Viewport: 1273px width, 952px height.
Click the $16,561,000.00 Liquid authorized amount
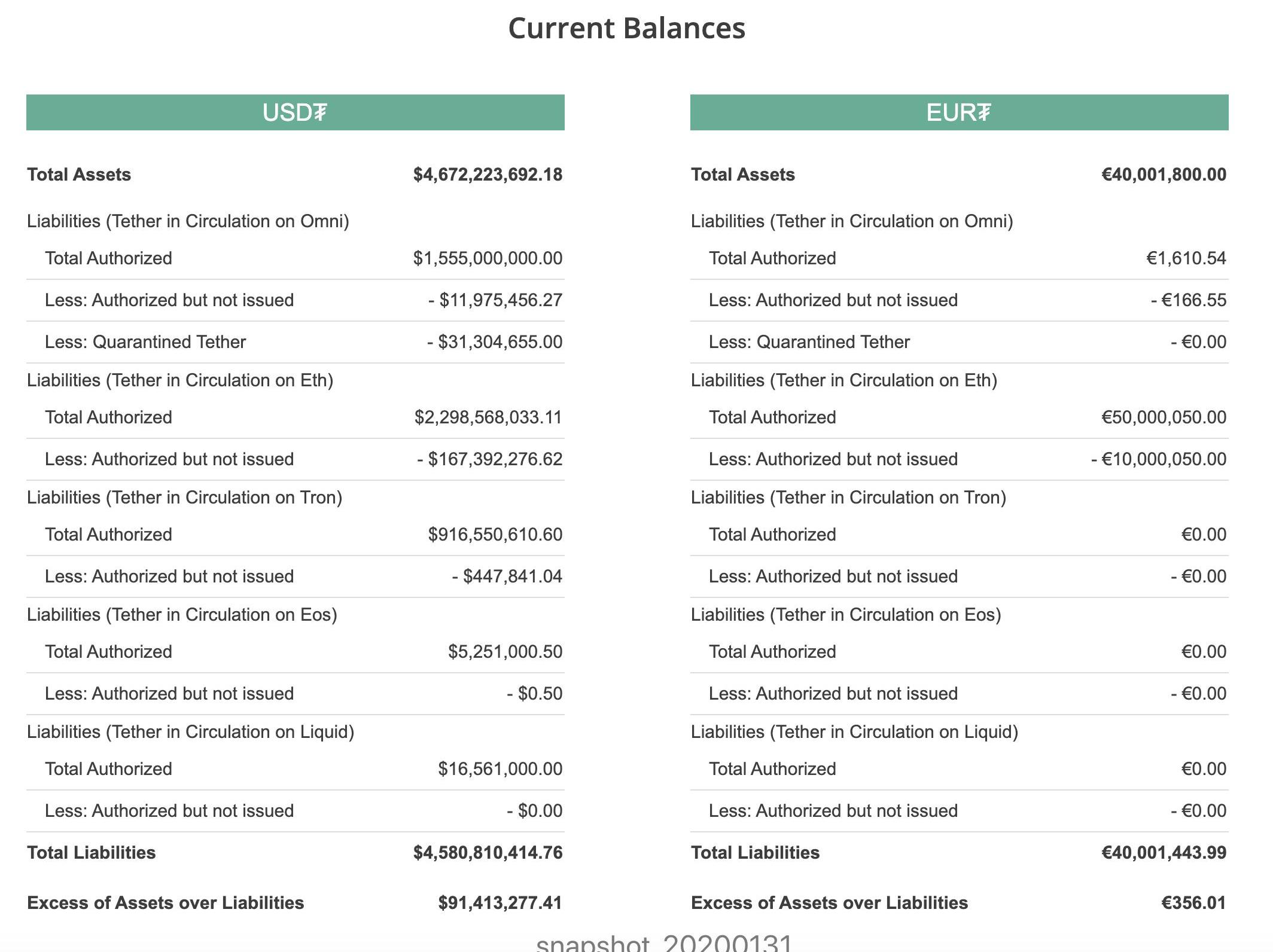[x=500, y=769]
